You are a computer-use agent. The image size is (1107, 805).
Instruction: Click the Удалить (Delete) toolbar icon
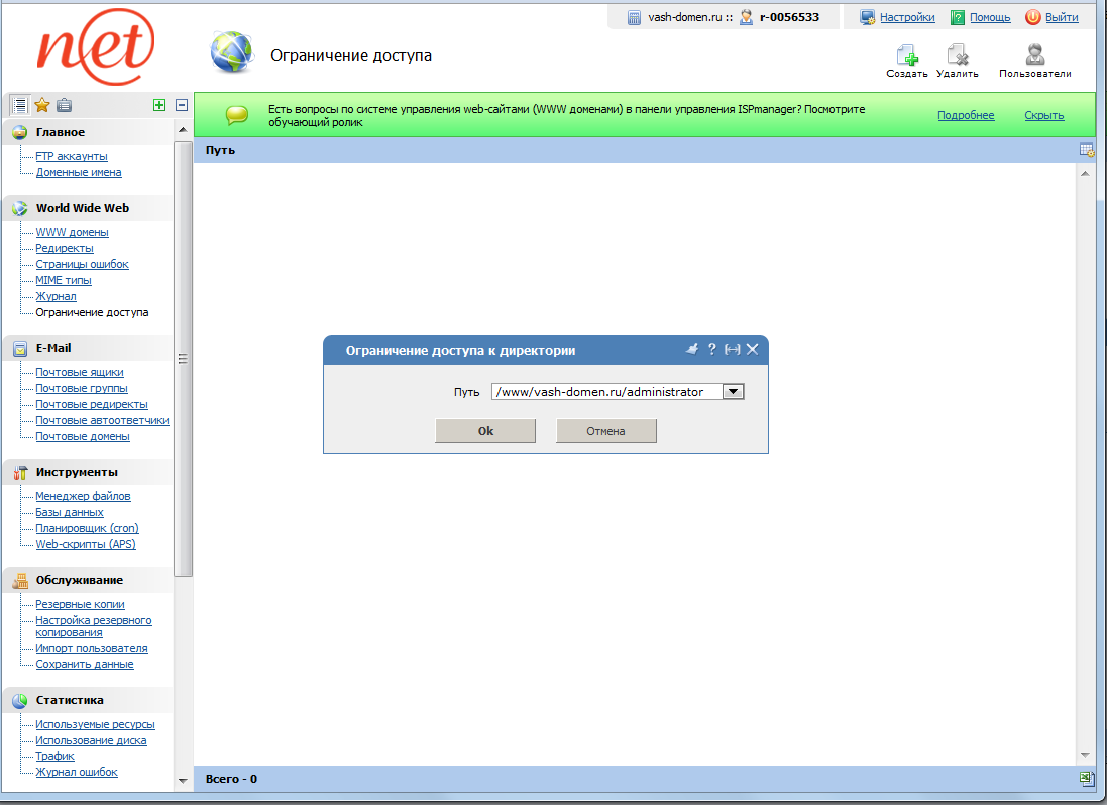957,56
